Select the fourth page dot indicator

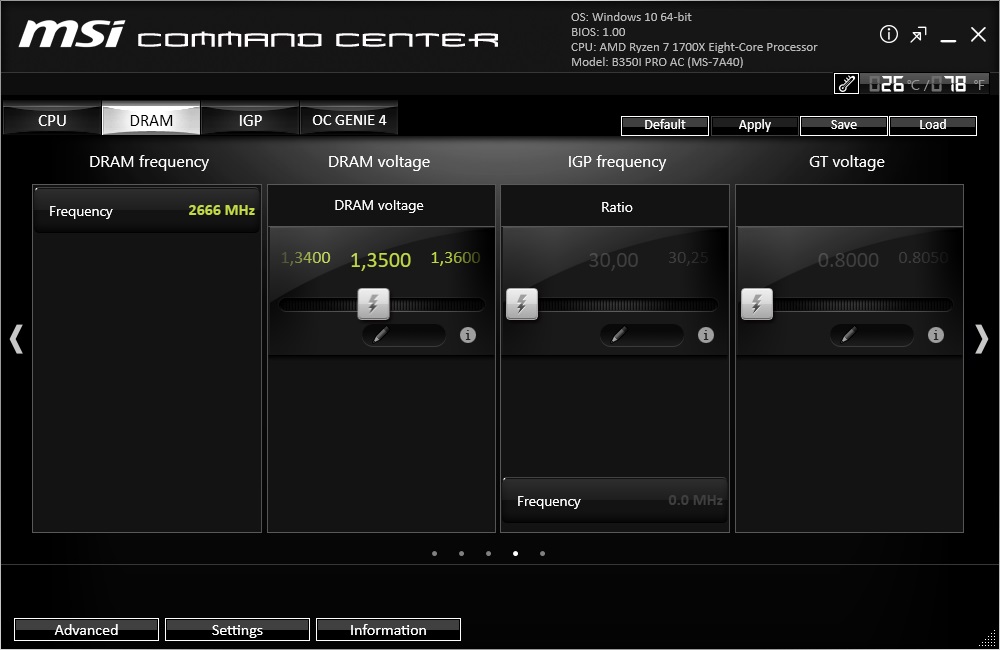(x=515, y=554)
